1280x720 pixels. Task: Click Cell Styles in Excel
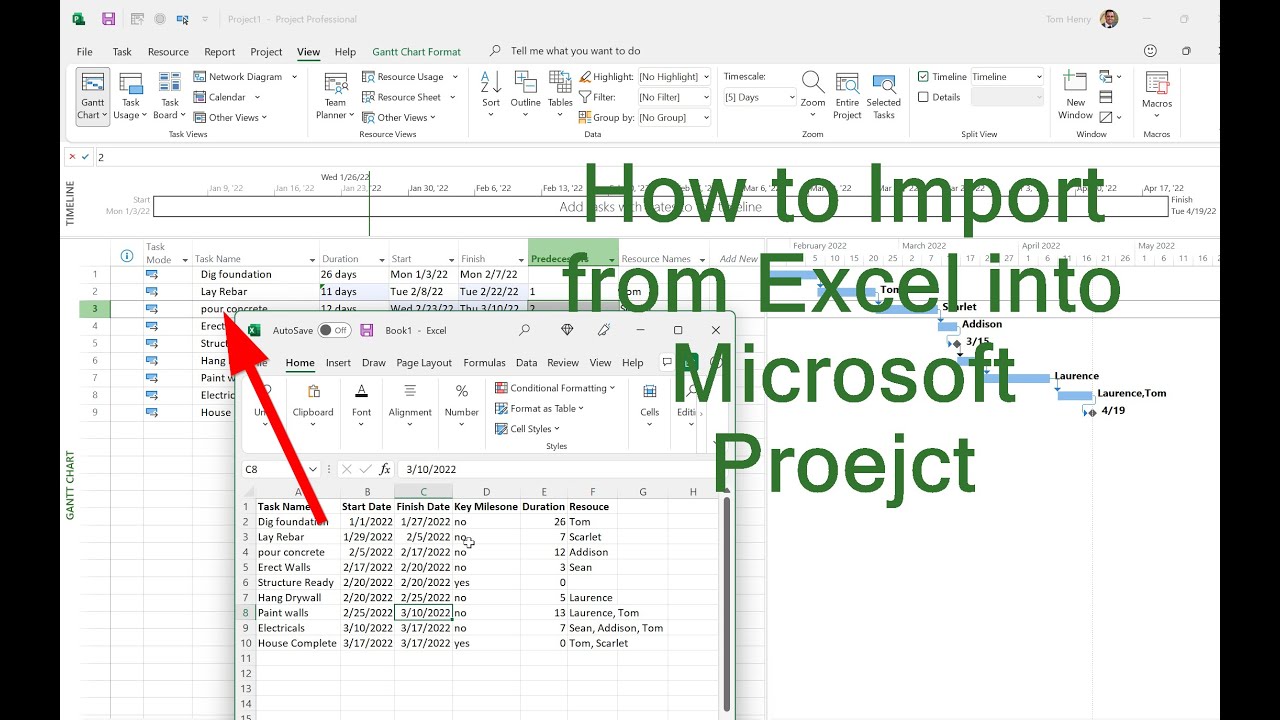[x=529, y=429]
